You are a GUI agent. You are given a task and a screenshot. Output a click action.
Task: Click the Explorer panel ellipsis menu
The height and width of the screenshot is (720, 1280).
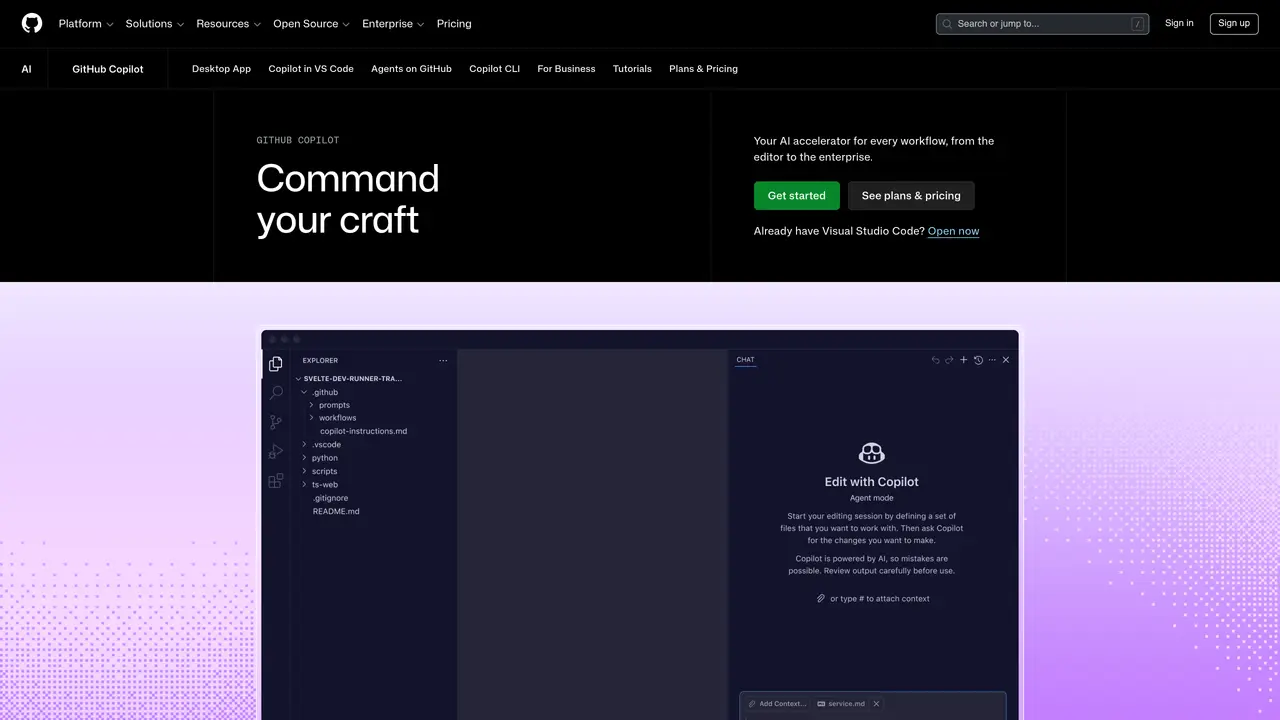pos(443,361)
